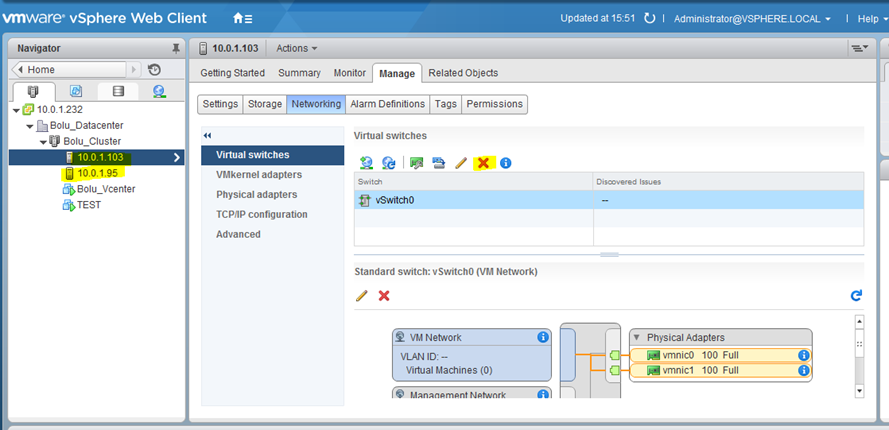Open the info icon on VM Network port group
The width and height of the screenshot is (889, 430).
point(543,338)
